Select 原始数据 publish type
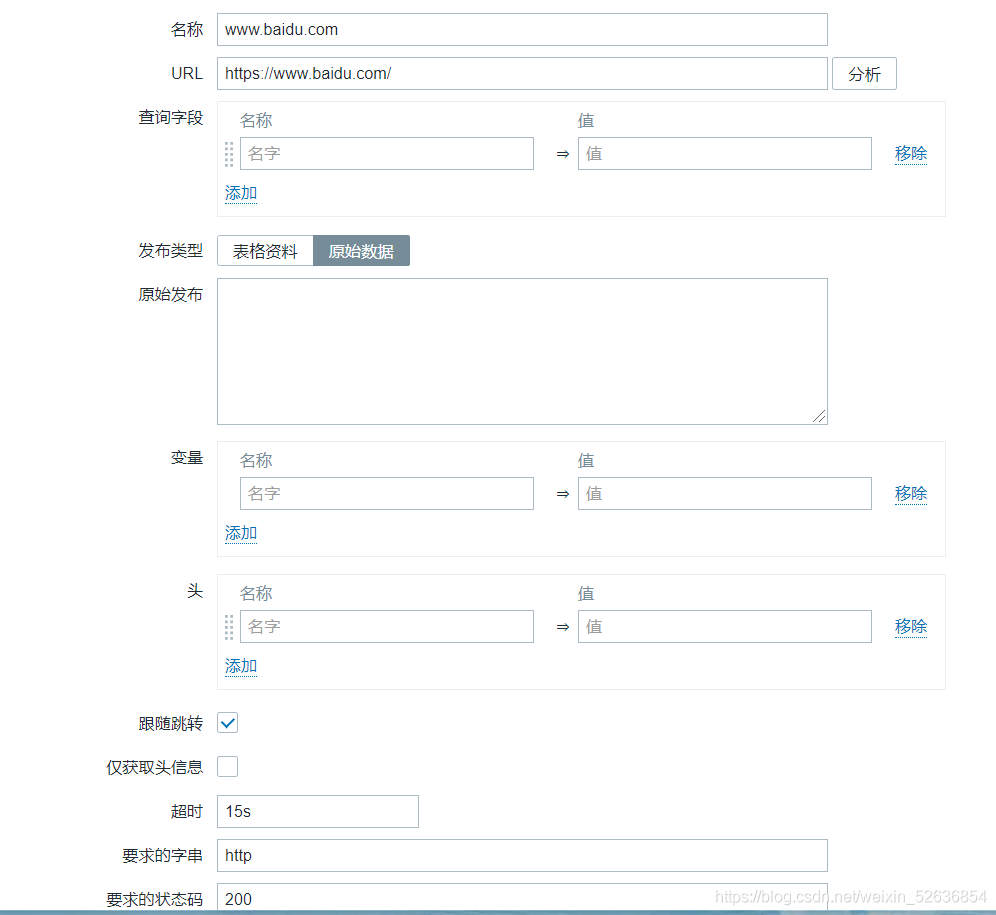 click(361, 251)
